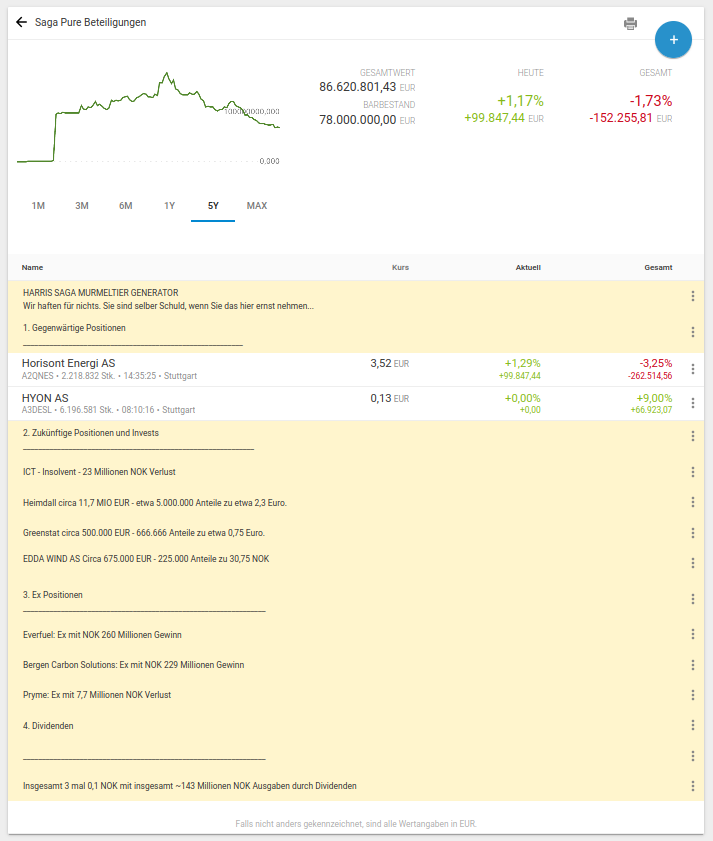The width and height of the screenshot is (713, 841).
Task: Click the Greenstat circa 500.000 EUR note
Action: pos(144,533)
